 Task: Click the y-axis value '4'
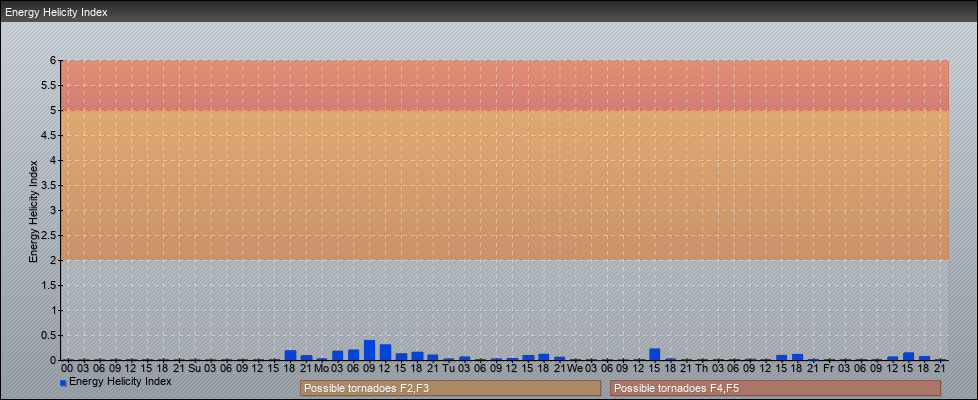[x=53, y=160]
